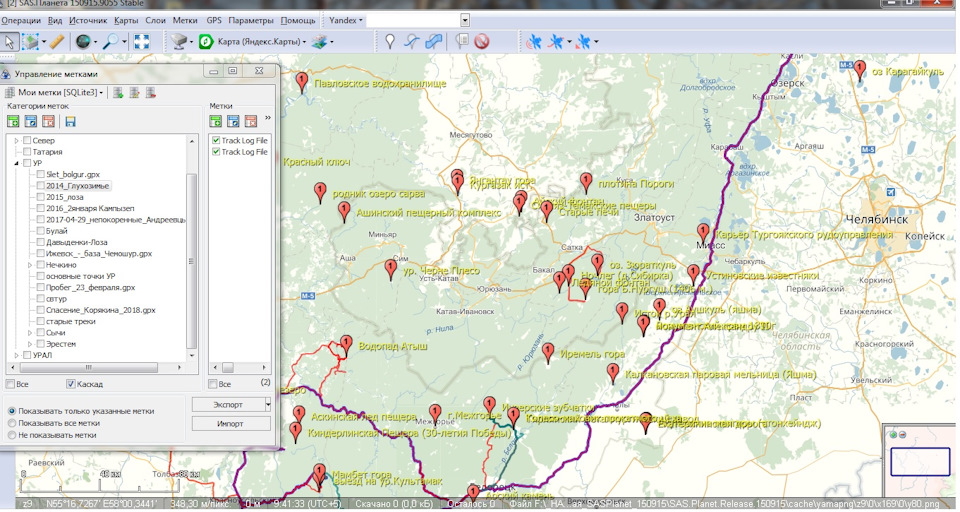Click the magnifier zoom icon

(x=111, y=42)
